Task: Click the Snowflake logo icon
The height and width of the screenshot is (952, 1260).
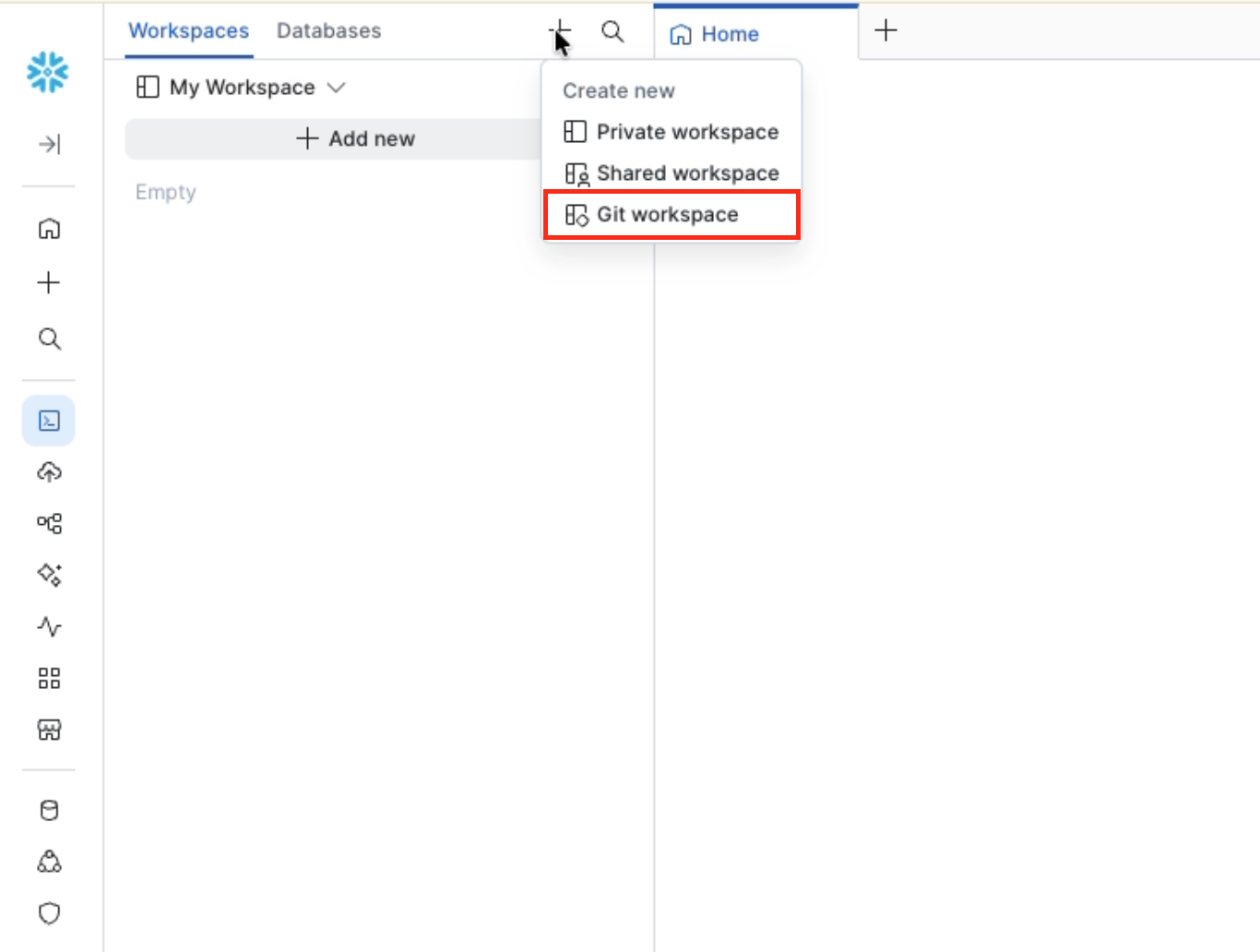Action: tap(48, 72)
